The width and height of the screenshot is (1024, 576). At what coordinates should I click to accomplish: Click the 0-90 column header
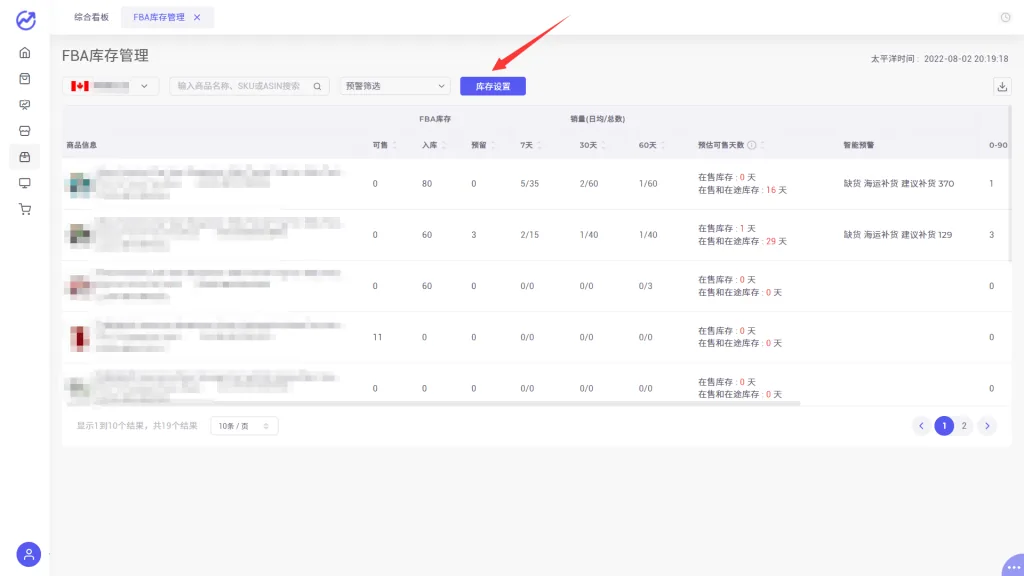pyautogui.click(x=998, y=145)
